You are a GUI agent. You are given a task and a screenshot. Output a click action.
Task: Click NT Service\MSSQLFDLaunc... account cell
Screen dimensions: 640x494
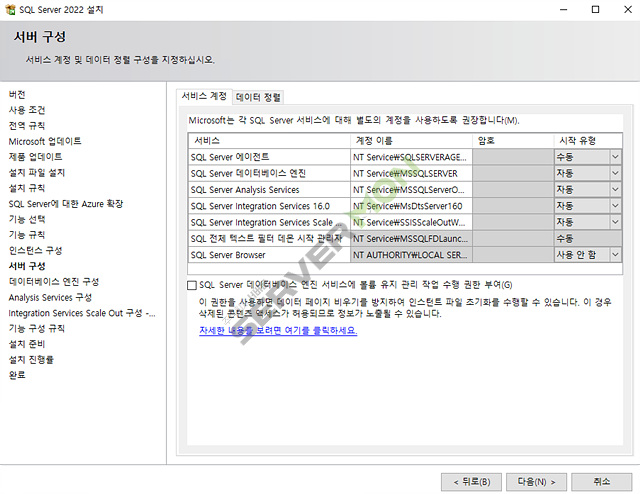point(411,239)
